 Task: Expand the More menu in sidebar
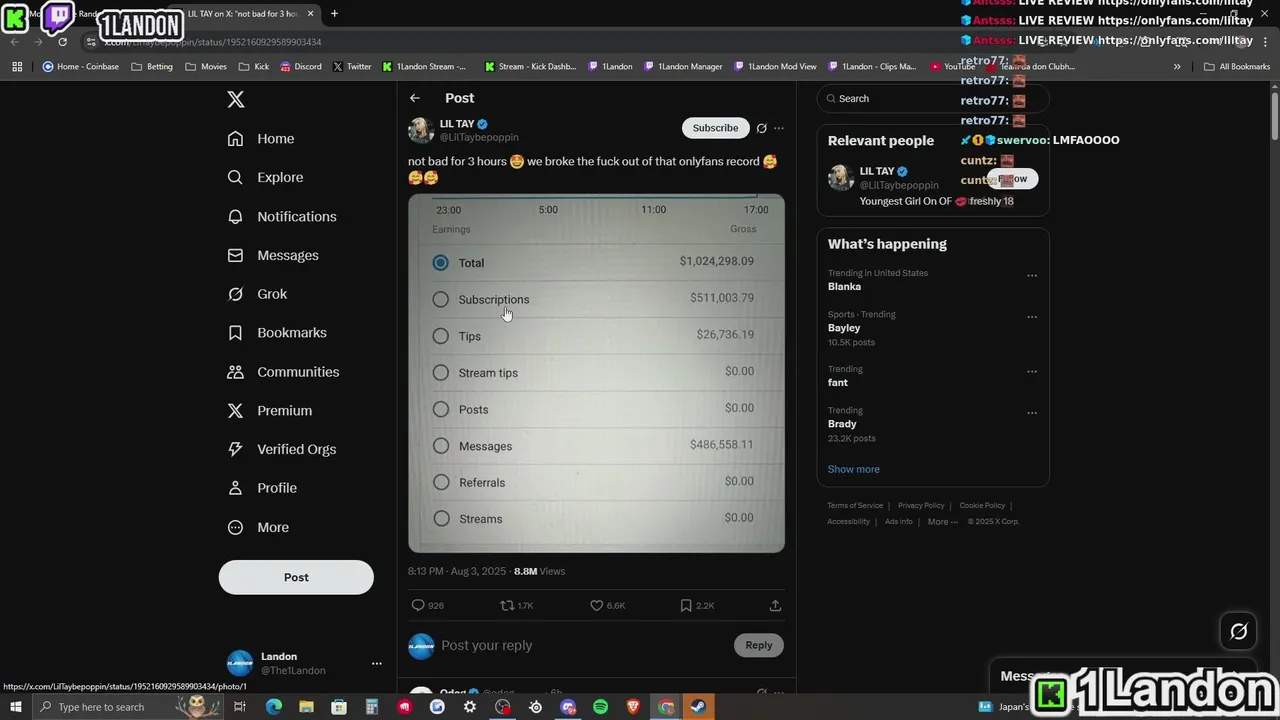pos(258,527)
